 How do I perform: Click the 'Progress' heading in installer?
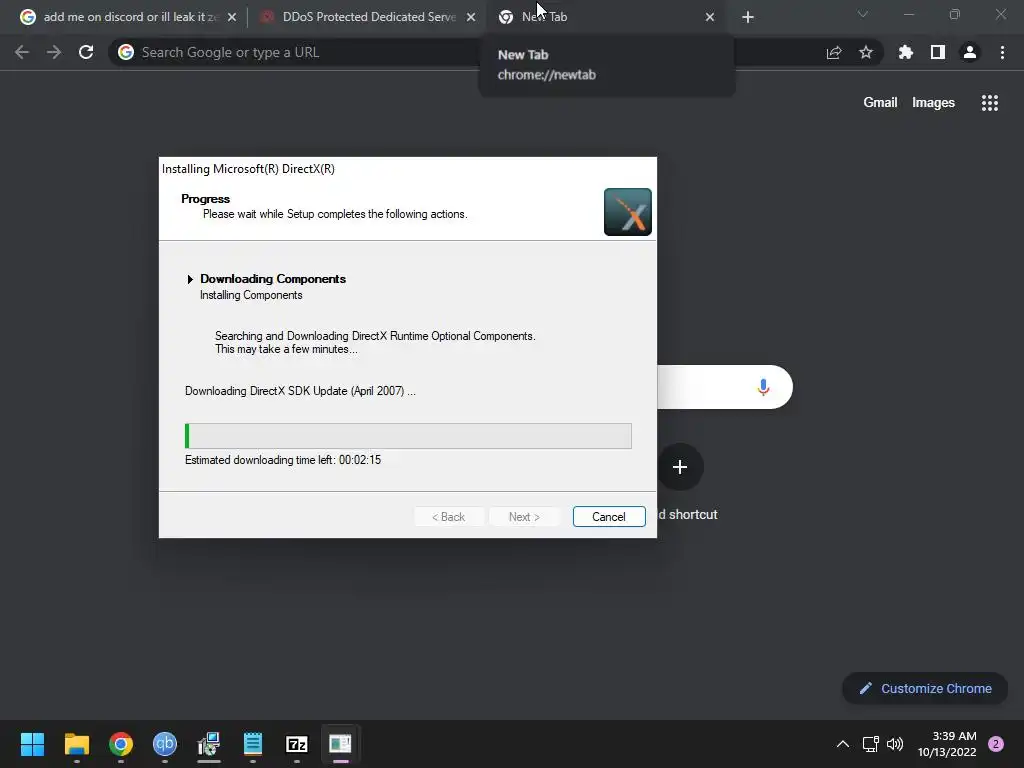coord(206,199)
